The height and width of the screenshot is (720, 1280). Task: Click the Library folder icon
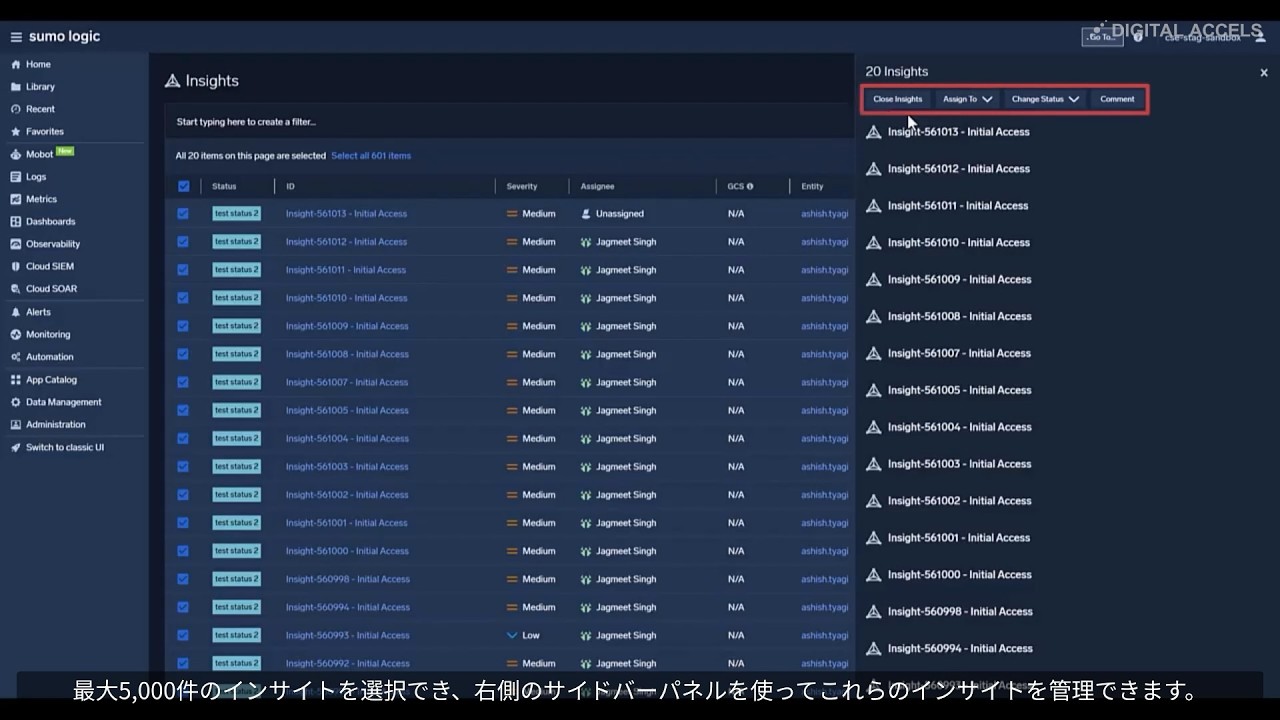16,87
